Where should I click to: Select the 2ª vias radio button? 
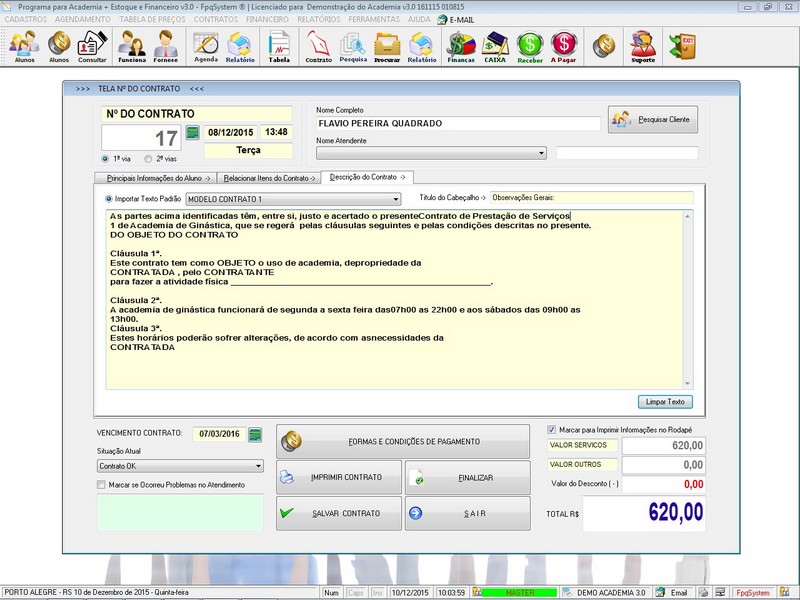click(x=148, y=159)
